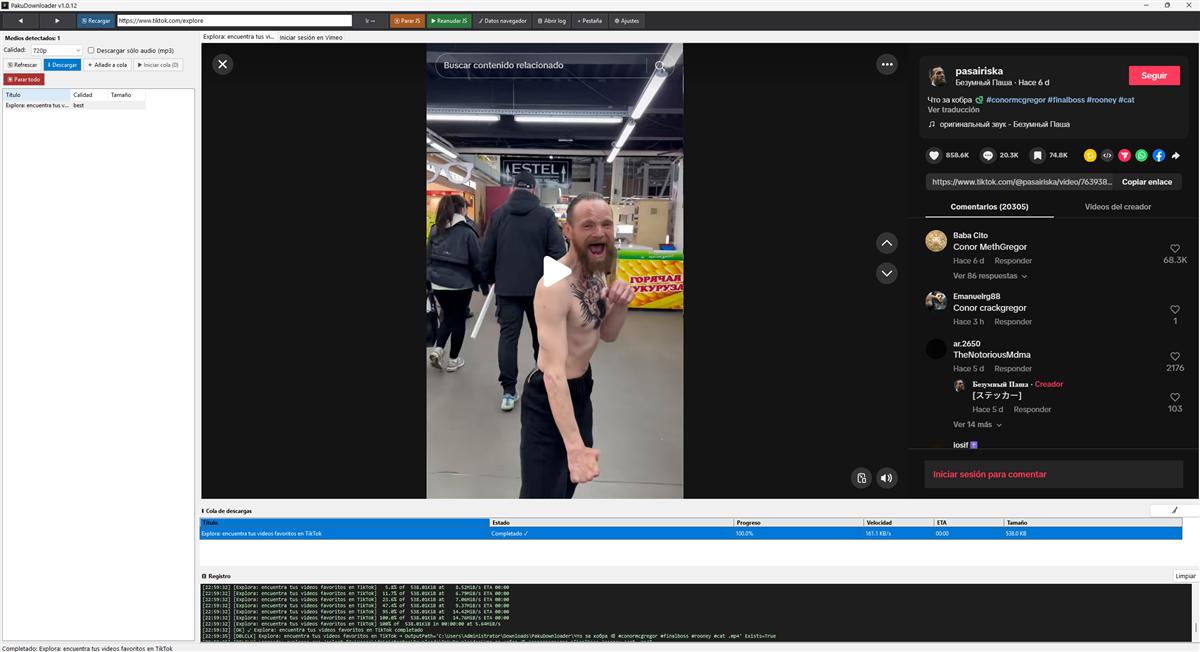Open the three-dot more options menu
The image size is (1200, 652).
coord(887,64)
